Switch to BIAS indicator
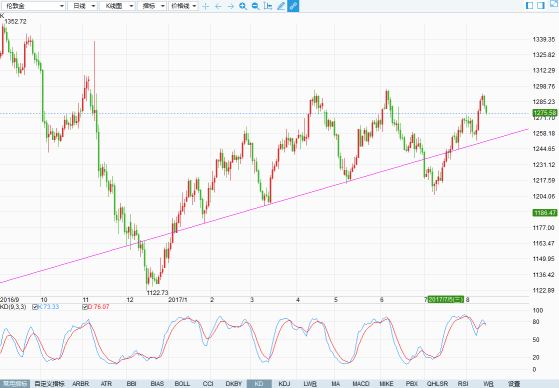Viewport: 559px width, 388px height. (x=157, y=384)
